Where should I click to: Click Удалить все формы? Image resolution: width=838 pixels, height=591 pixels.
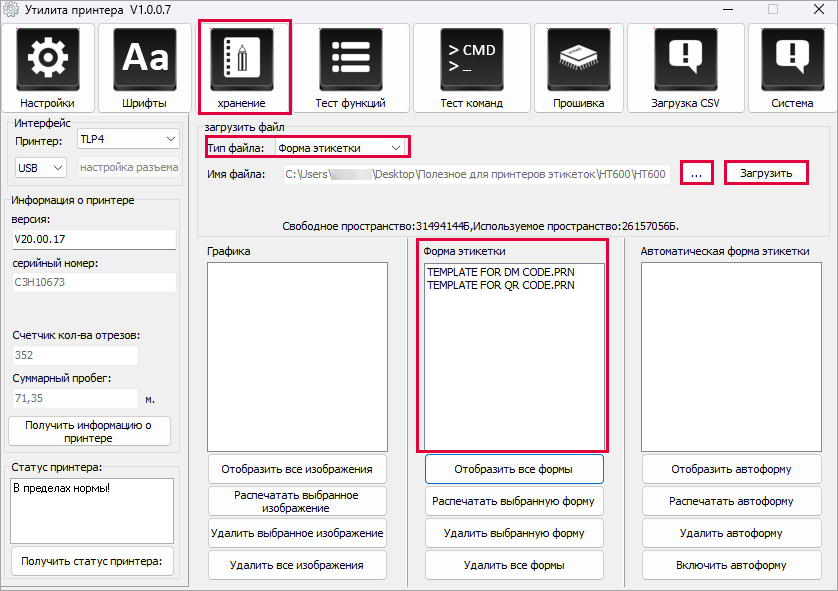pos(514,565)
